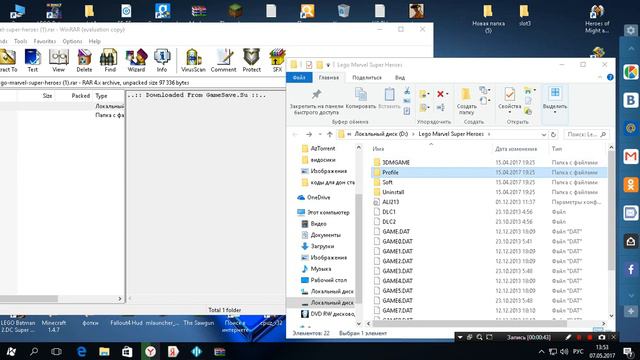Click Lego Marvel Super Heroes in address bar
The width and height of the screenshot is (640, 360).
coord(451,134)
